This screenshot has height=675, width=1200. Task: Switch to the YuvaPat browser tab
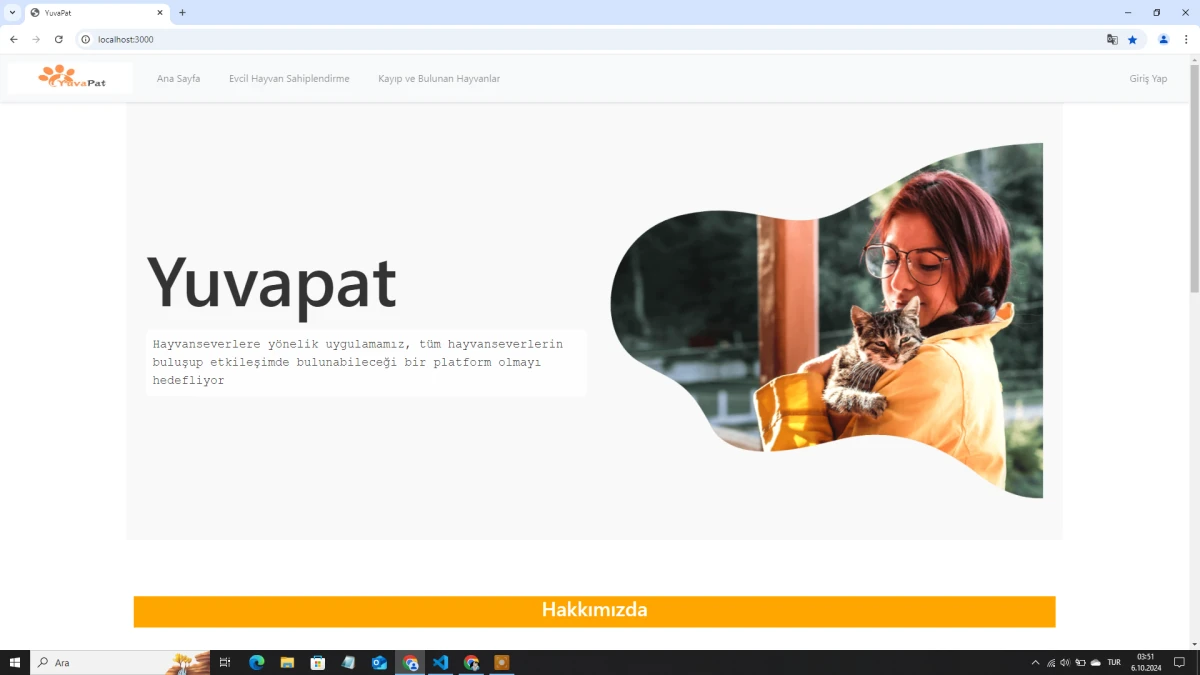(x=95, y=12)
